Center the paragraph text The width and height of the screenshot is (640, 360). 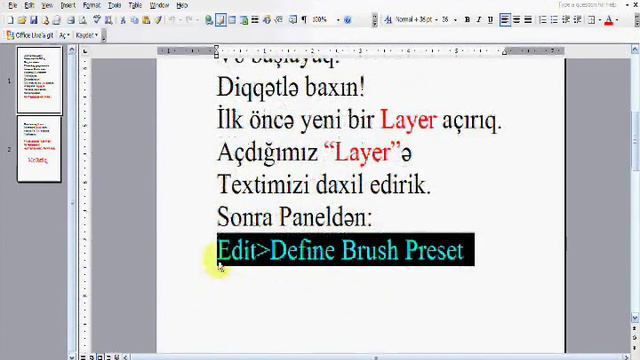pos(516,20)
